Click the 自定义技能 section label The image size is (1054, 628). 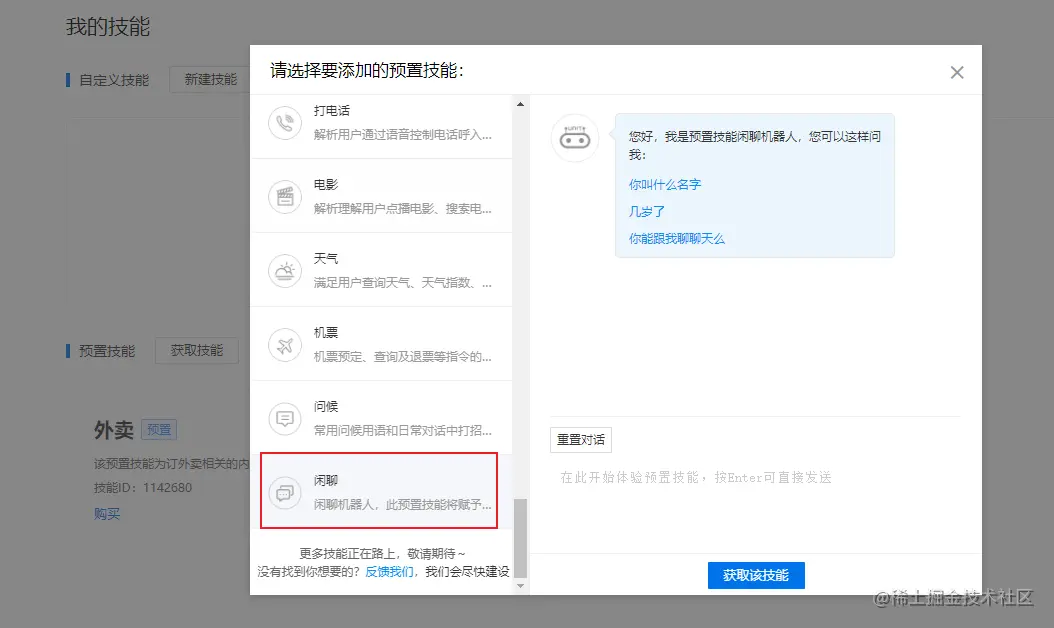click(114, 80)
